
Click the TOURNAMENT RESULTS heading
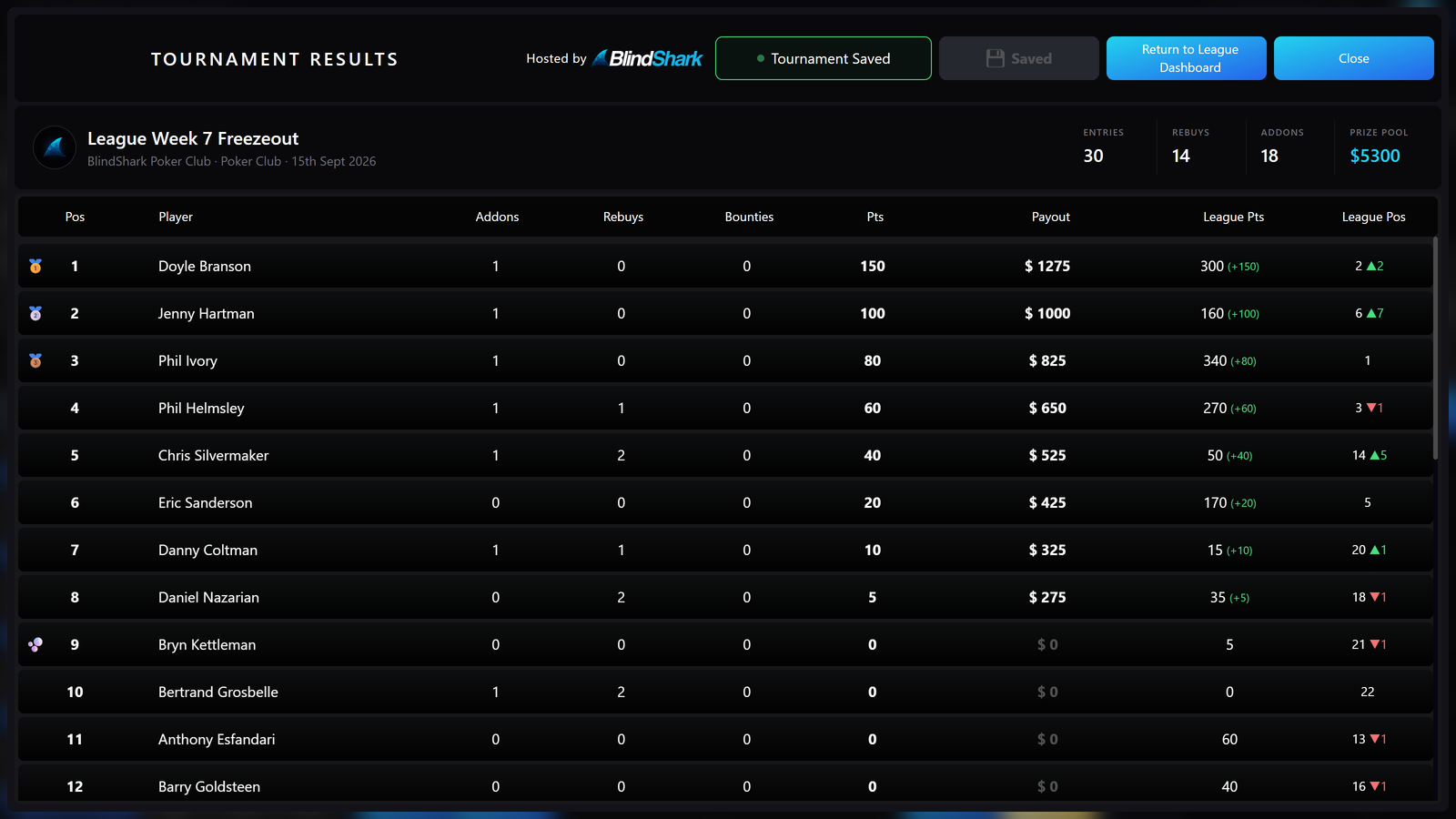275,59
